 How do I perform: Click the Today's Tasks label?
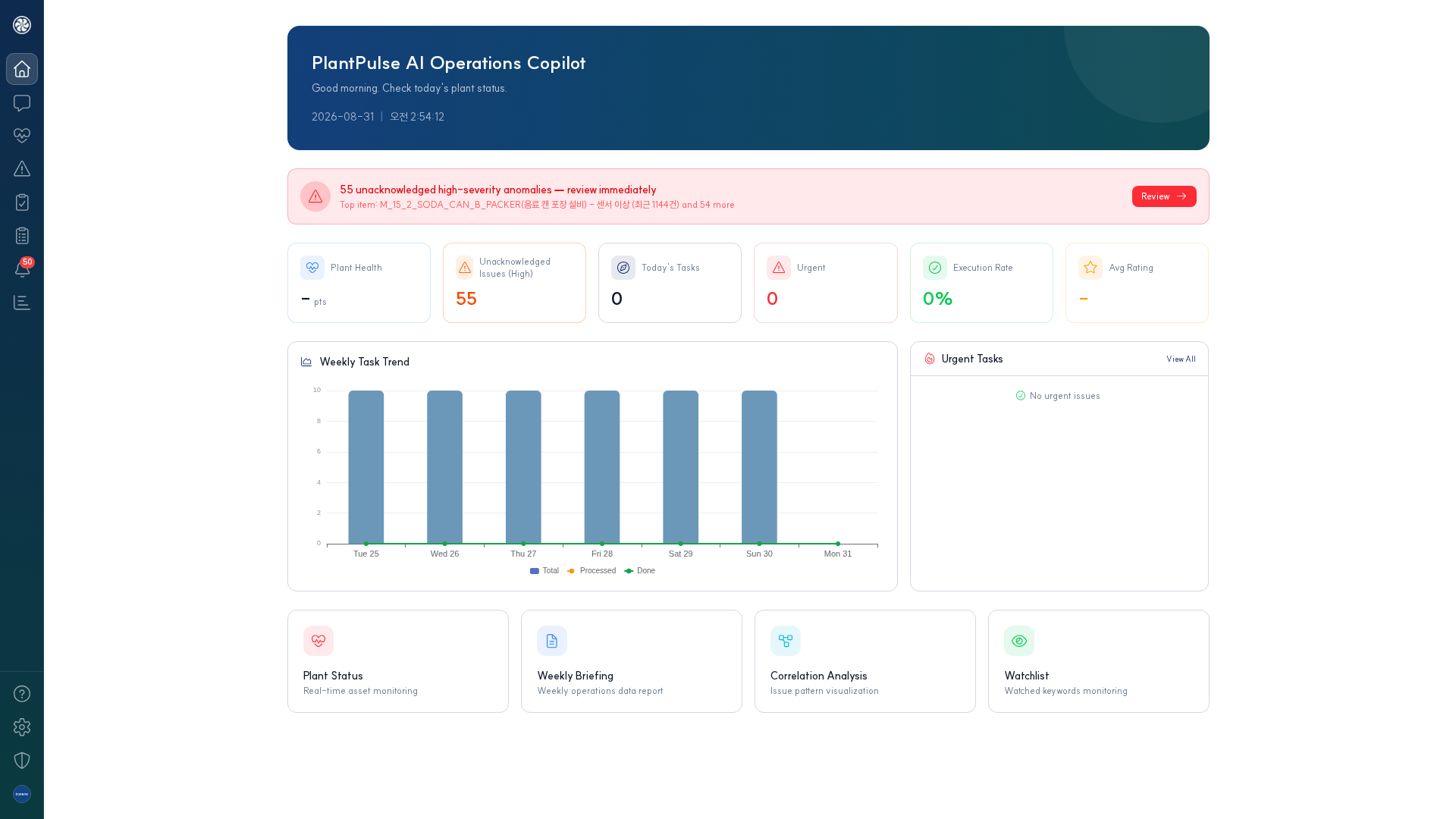pyautogui.click(x=670, y=268)
